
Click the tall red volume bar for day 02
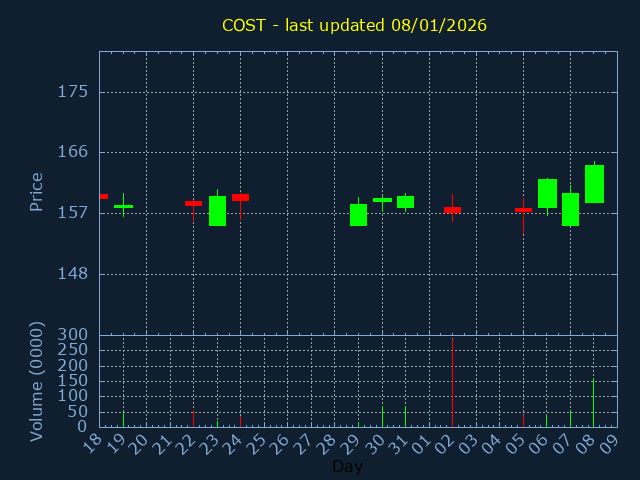[x=452, y=382]
